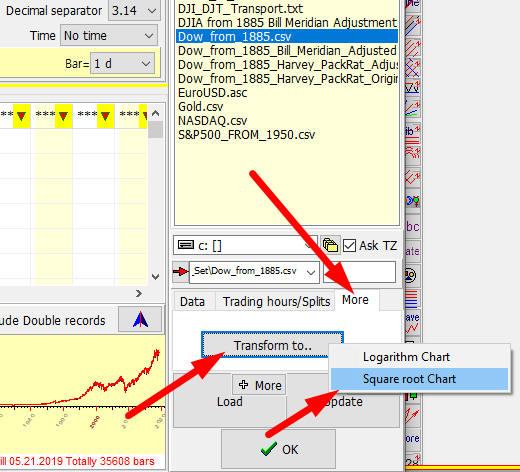Click the blue-red arrowhead button near Double records
This screenshot has width=520, height=472.
pyautogui.click(x=140, y=319)
